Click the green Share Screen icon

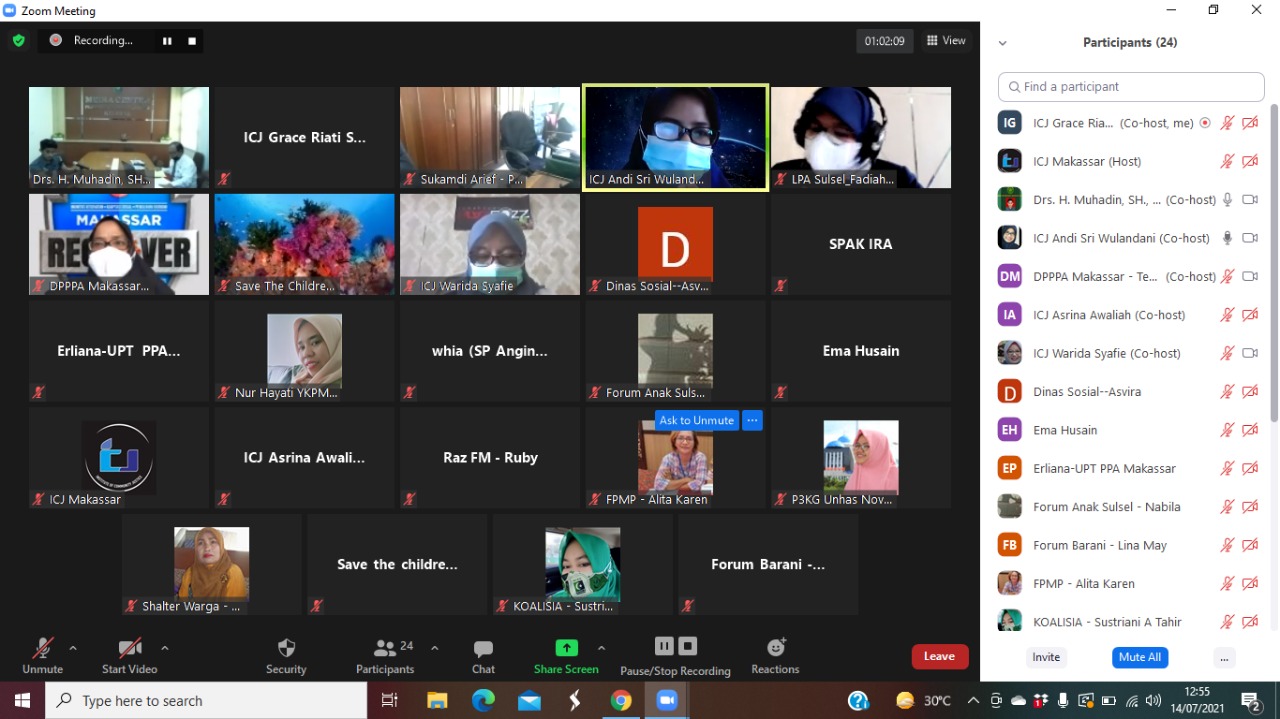pos(566,648)
